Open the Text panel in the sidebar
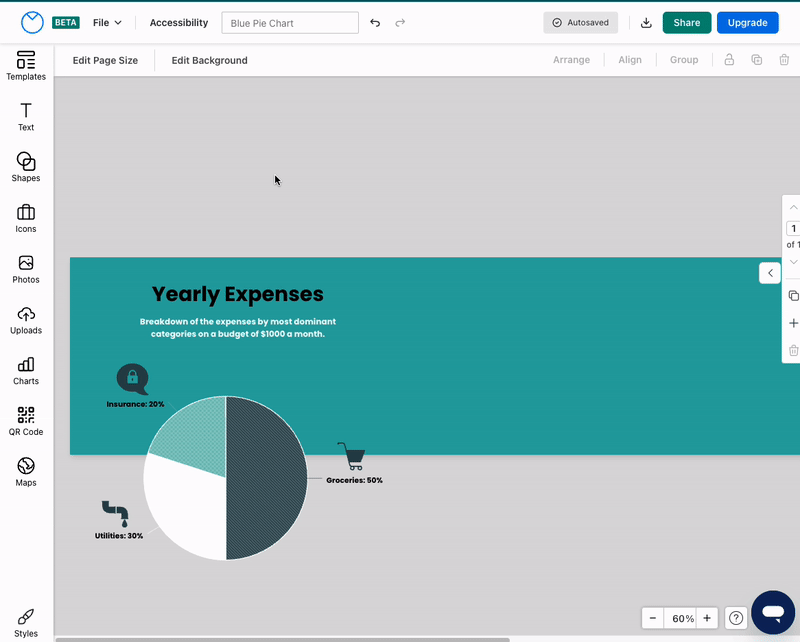Screen dimensions: 800x642 25,117
